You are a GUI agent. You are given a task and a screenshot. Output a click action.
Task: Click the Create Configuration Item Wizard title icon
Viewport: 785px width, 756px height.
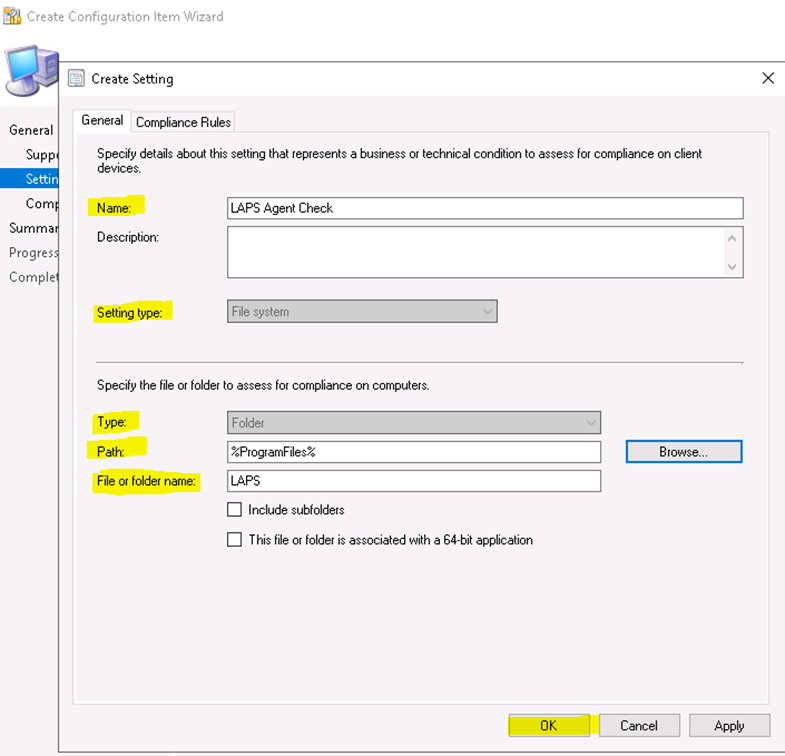pyautogui.click(x=12, y=16)
